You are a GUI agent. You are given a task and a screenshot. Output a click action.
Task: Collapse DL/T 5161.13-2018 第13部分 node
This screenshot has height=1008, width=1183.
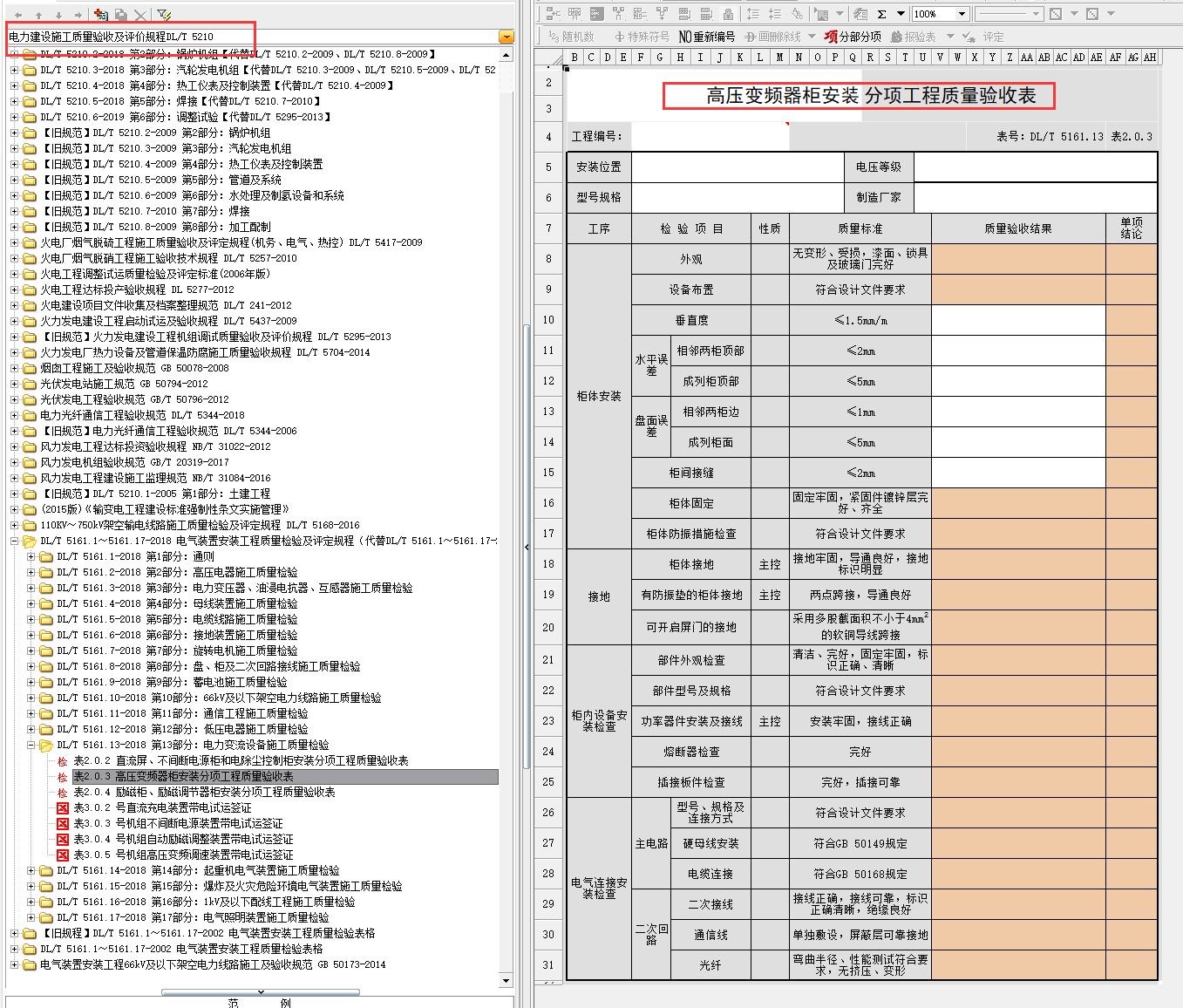pyautogui.click(x=31, y=746)
